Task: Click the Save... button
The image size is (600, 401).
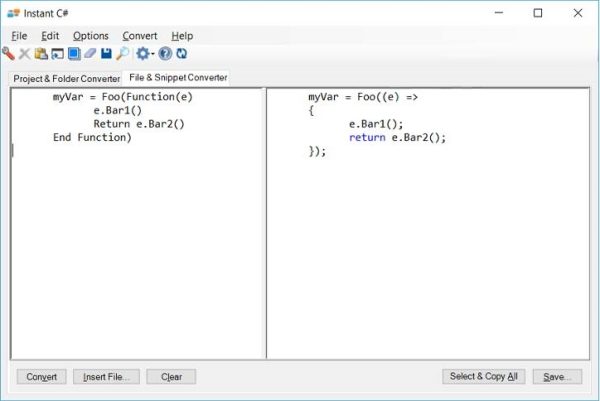Action: point(557,377)
